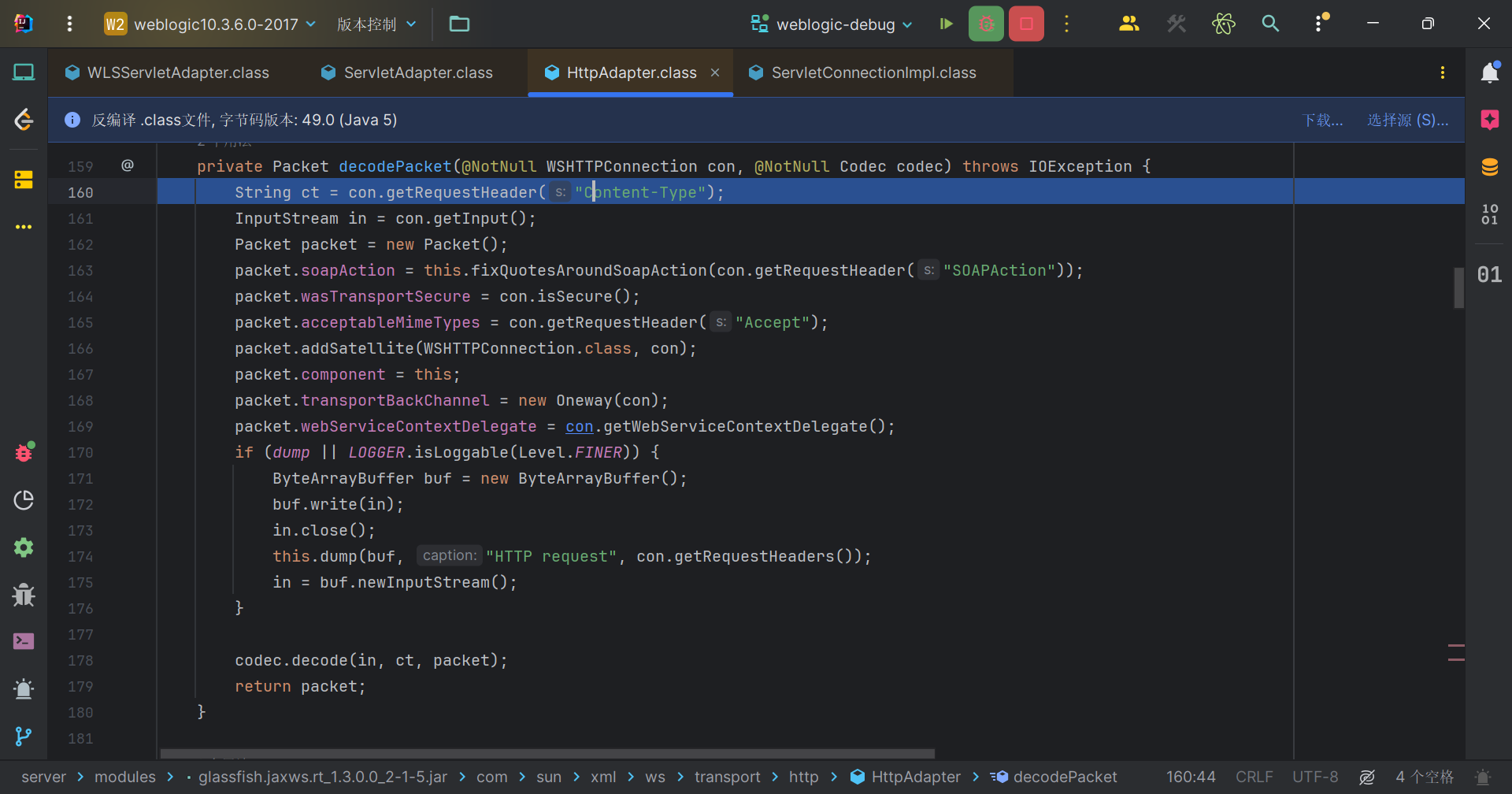Open the IDE main menu icon

point(24,24)
